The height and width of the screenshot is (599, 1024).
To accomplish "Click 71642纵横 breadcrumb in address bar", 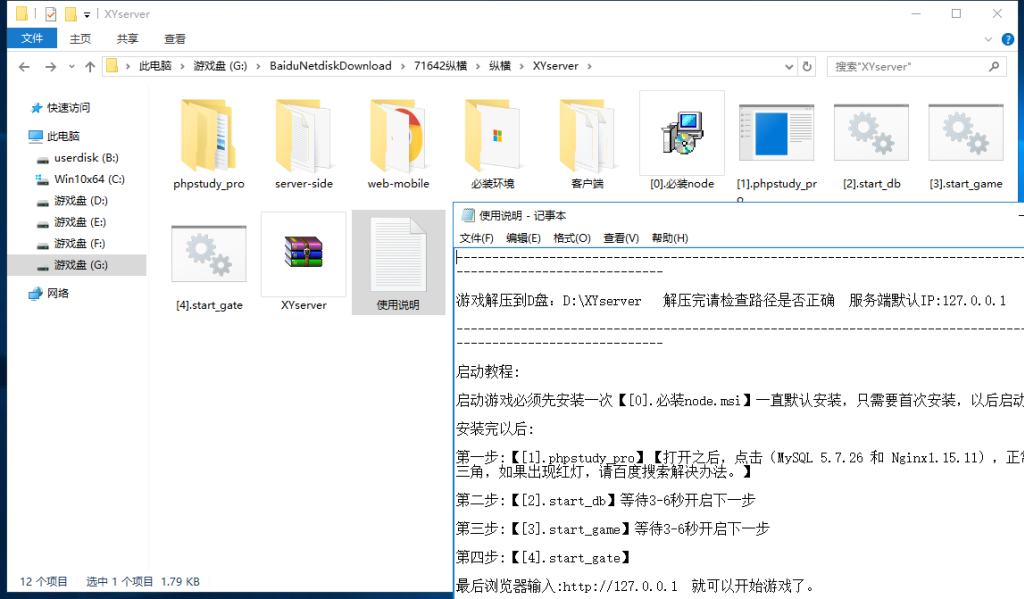I will tap(441, 66).
